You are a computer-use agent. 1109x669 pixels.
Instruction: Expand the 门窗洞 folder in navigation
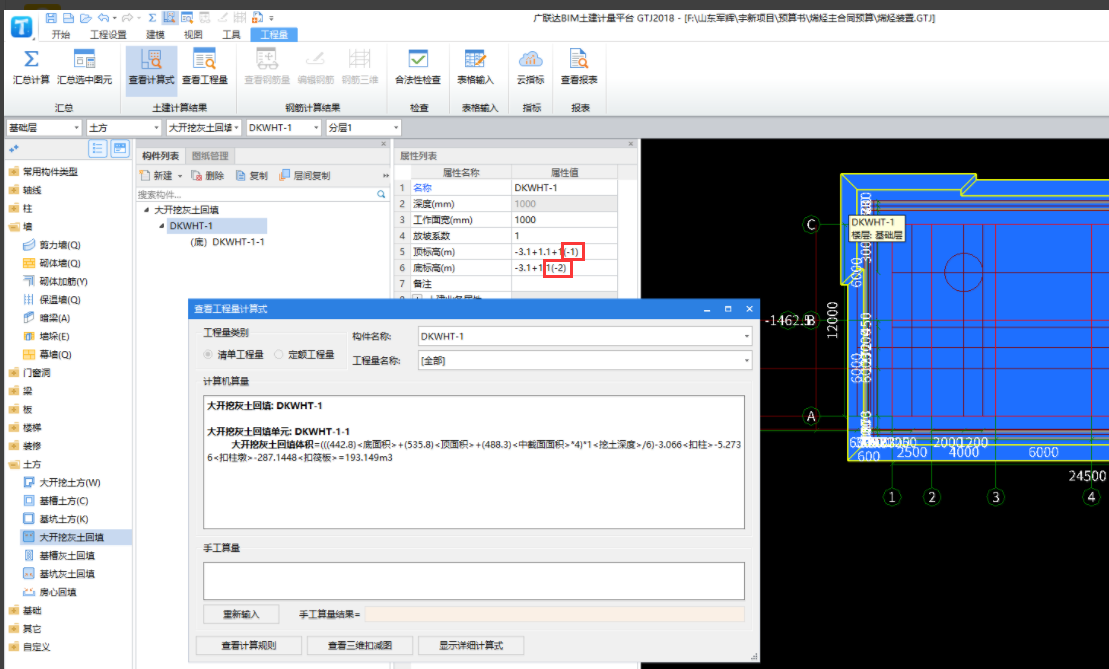tap(13, 373)
